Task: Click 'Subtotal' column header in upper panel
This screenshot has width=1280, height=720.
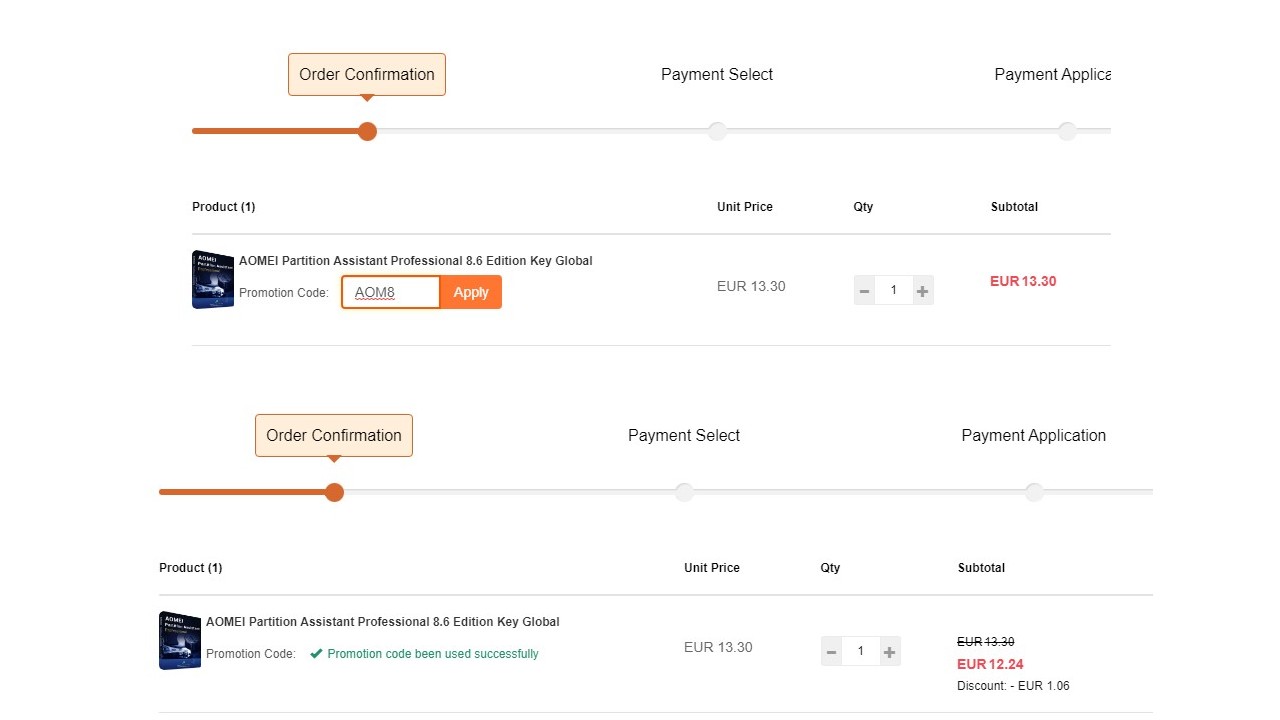Action: (1014, 207)
